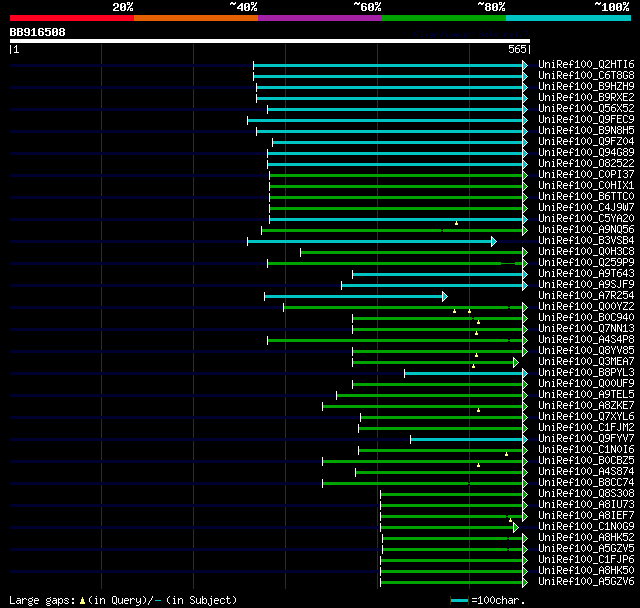This screenshot has height=608, width=640.
Task: Open subject UniRef100_B9RXE2
Action: coord(586,98)
